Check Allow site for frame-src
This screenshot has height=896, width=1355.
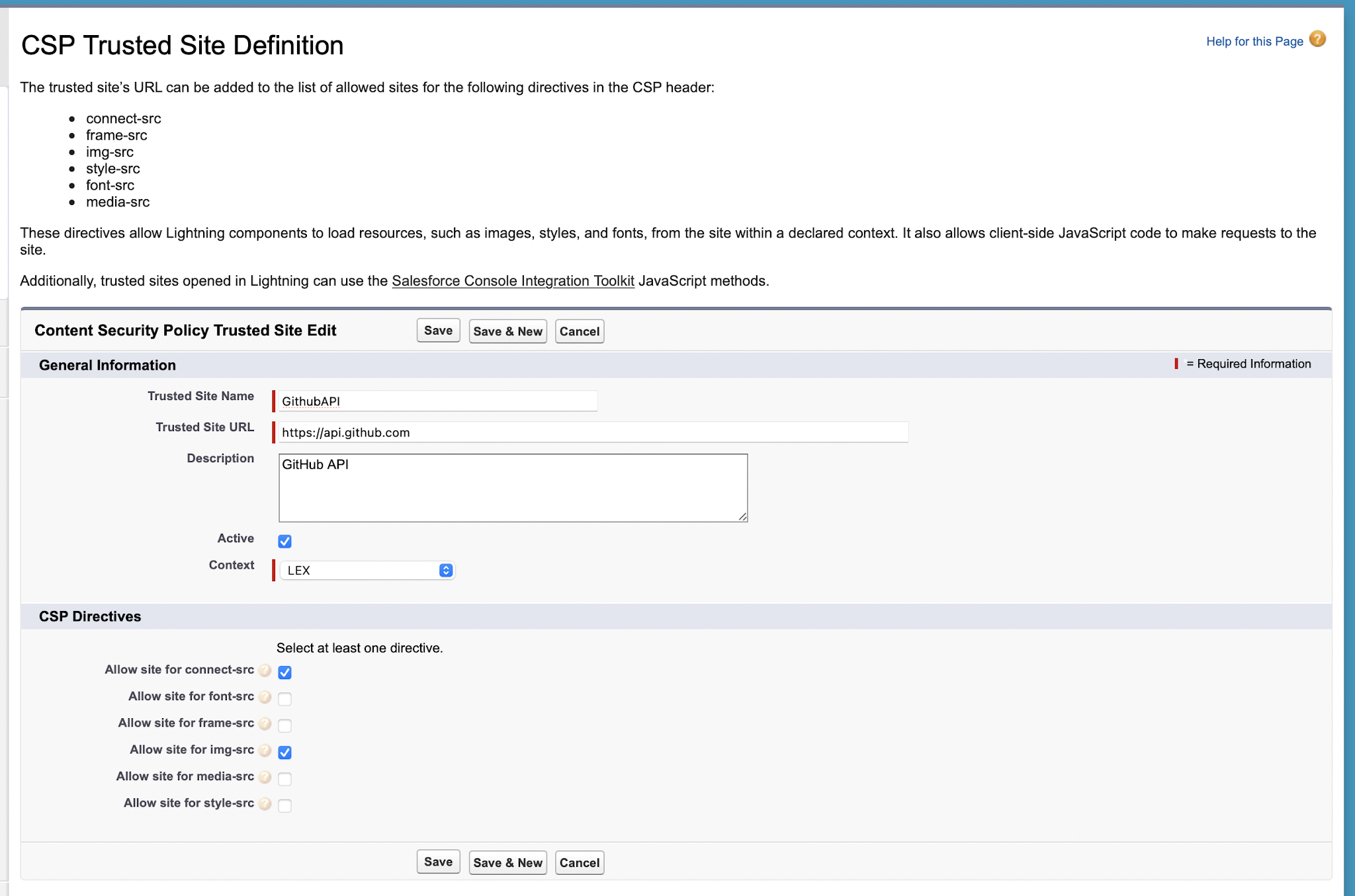click(284, 725)
